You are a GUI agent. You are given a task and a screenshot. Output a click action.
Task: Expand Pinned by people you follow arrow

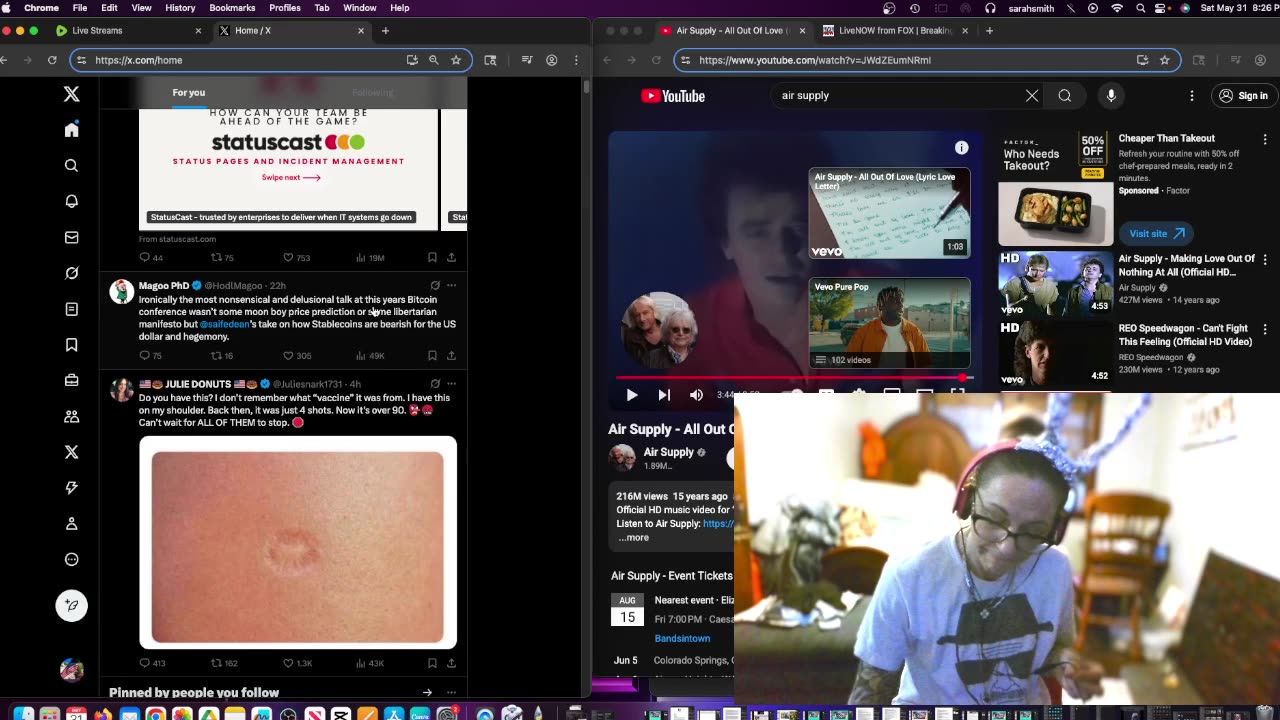(x=427, y=692)
